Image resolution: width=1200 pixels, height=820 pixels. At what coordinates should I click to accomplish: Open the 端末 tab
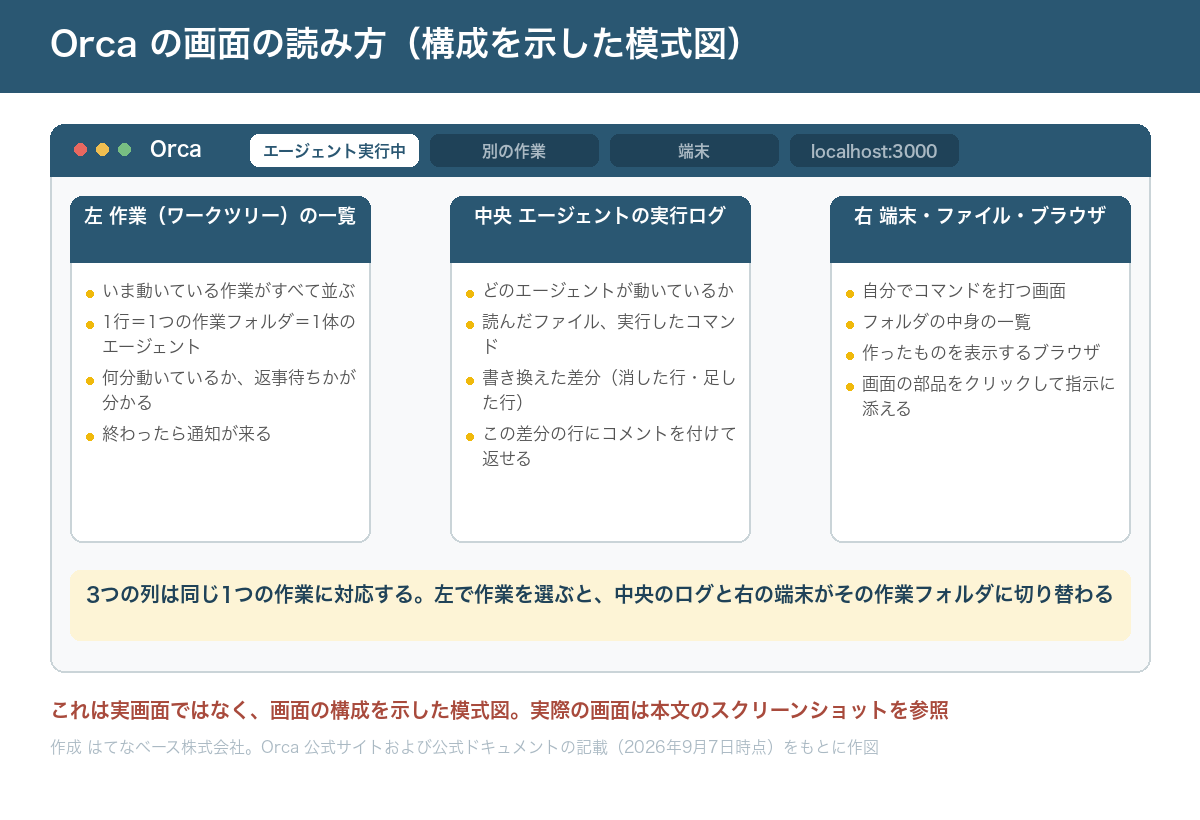(x=694, y=151)
